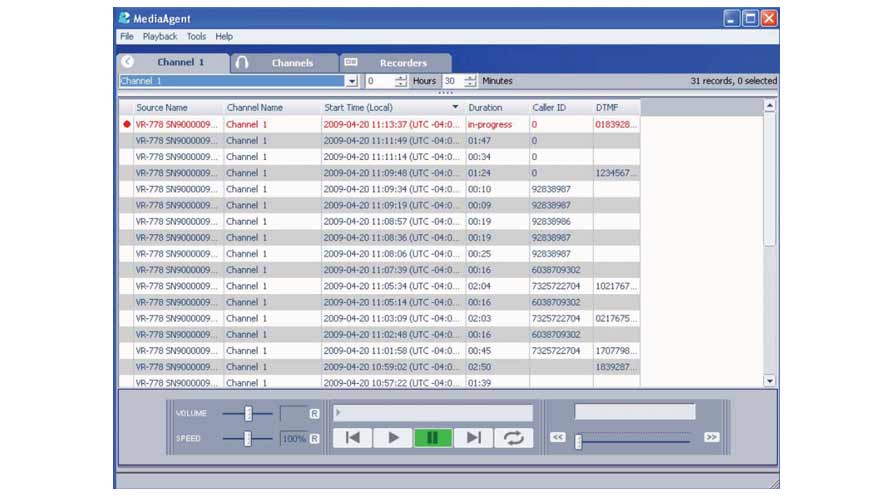
Task: Click the back arrow icon on Channel 1 tab
Action: pyautogui.click(x=128, y=62)
